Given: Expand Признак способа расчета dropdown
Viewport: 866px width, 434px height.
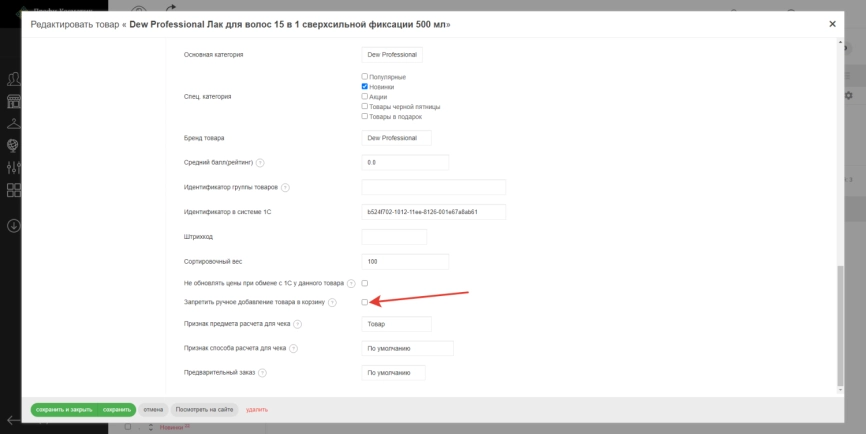Looking at the screenshot, I should [x=408, y=348].
